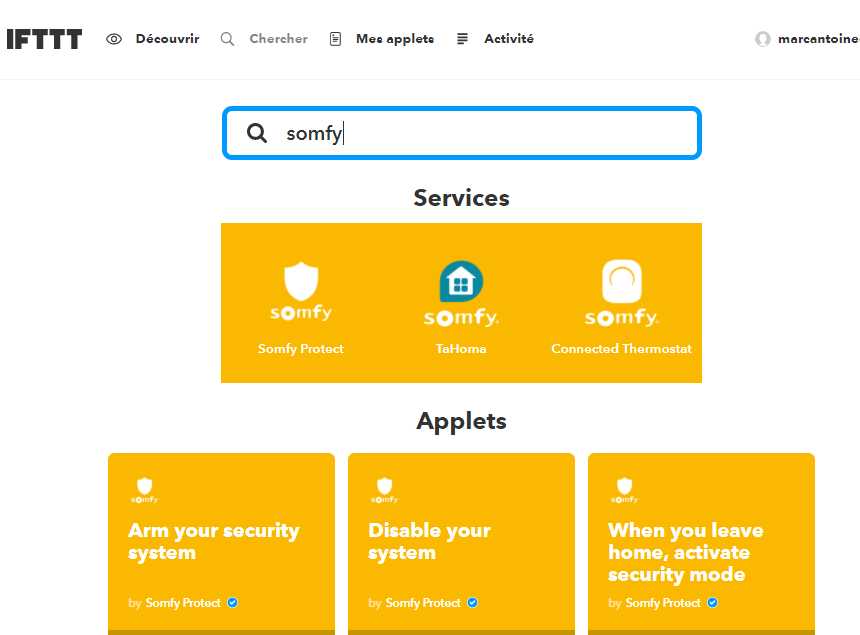Open the marcantoine account menu
Image resolution: width=860 pixels, height=635 pixels.
coord(818,39)
